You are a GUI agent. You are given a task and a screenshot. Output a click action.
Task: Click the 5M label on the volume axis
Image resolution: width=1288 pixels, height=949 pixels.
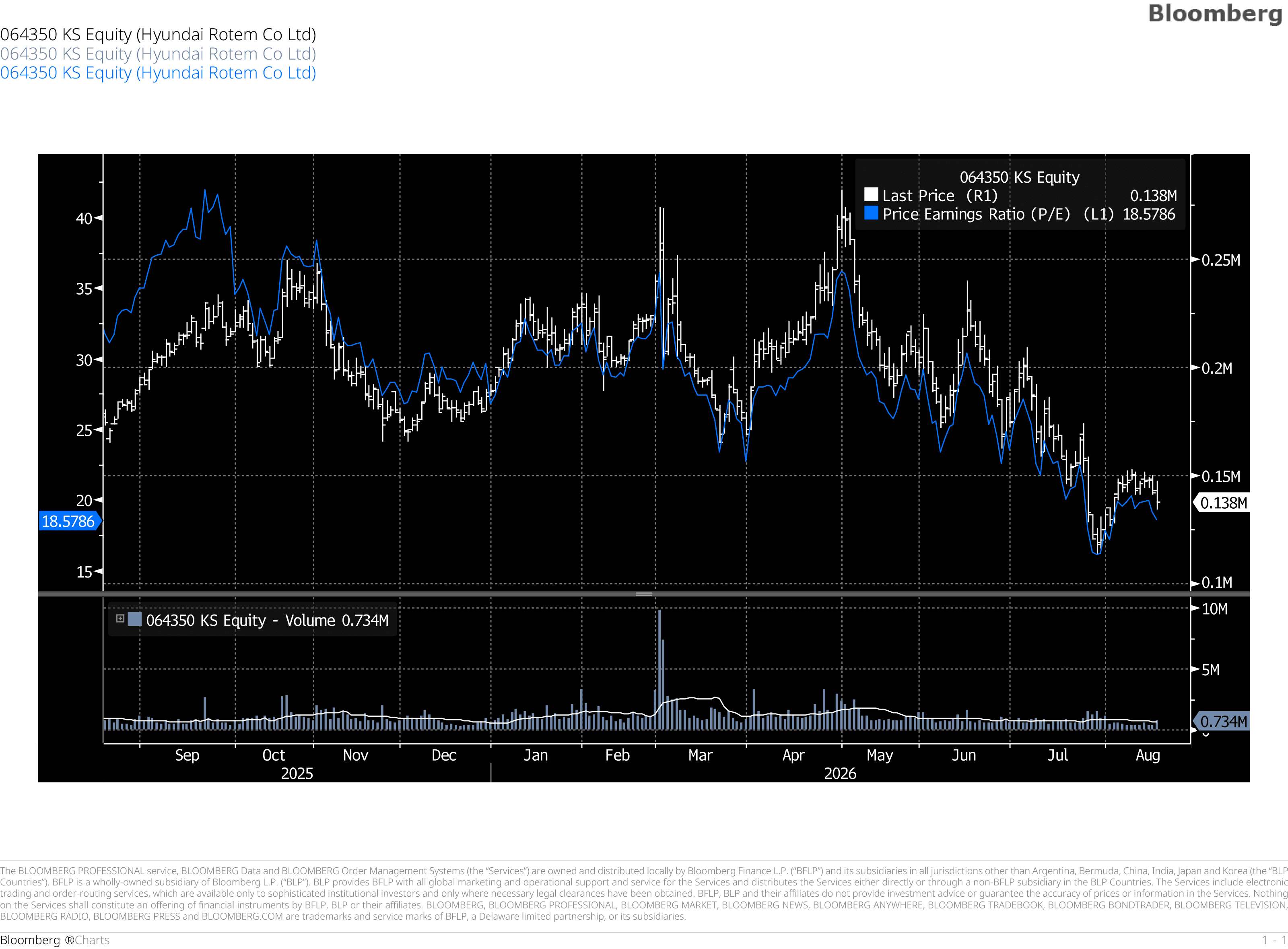(1210, 670)
